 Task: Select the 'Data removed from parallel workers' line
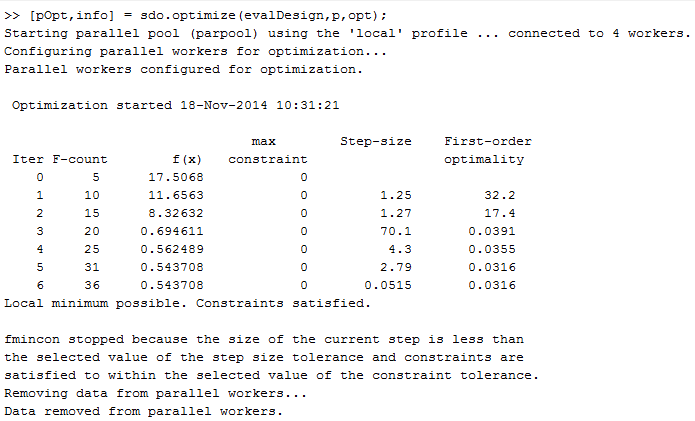(x=143, y=411)
